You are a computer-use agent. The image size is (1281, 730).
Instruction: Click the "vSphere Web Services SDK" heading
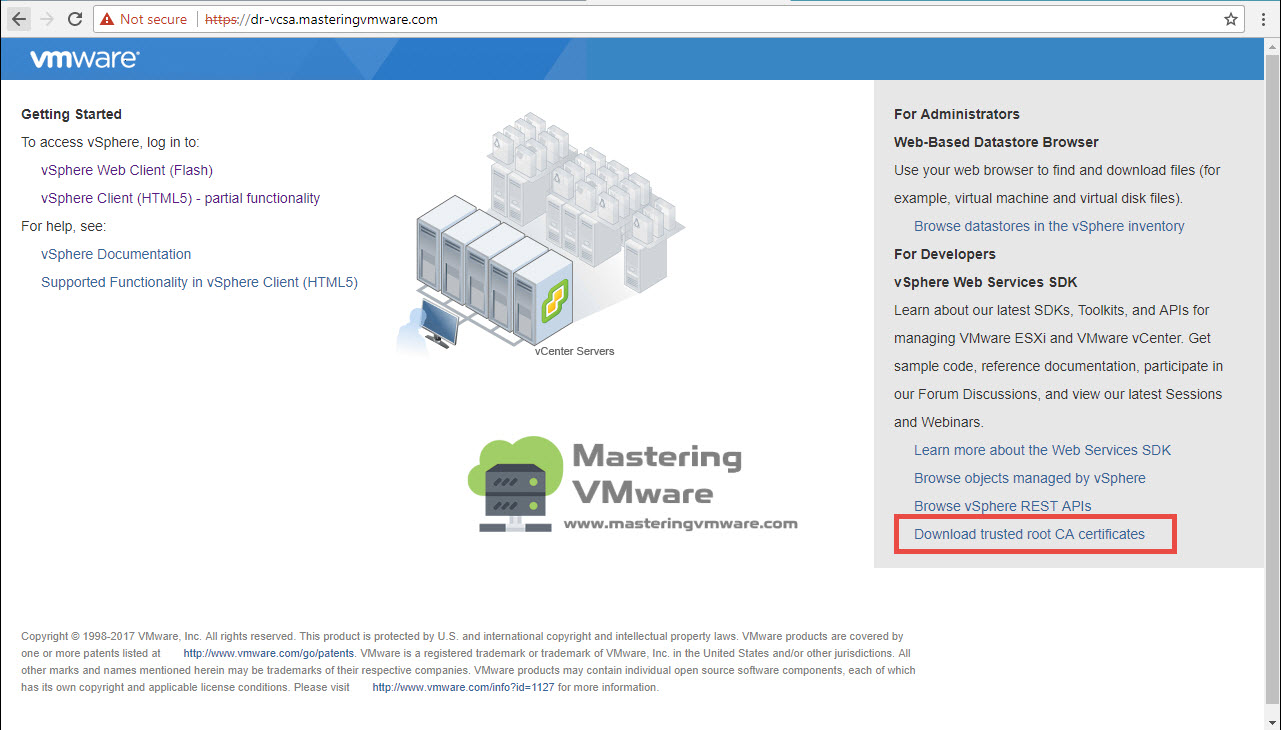(986, 282)
